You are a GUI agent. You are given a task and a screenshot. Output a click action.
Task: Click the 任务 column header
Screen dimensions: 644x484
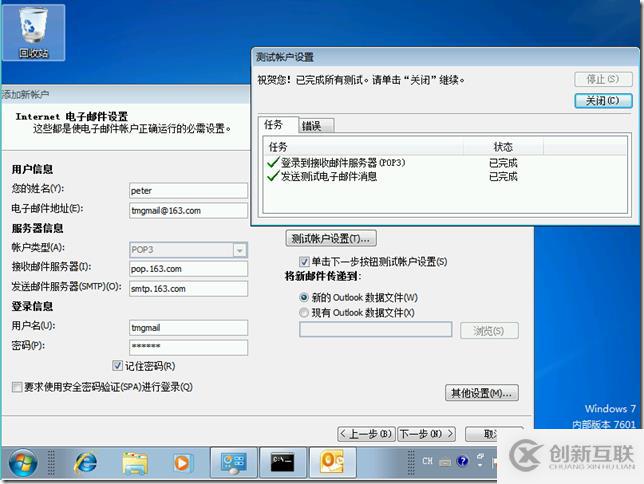pos(363,147)
